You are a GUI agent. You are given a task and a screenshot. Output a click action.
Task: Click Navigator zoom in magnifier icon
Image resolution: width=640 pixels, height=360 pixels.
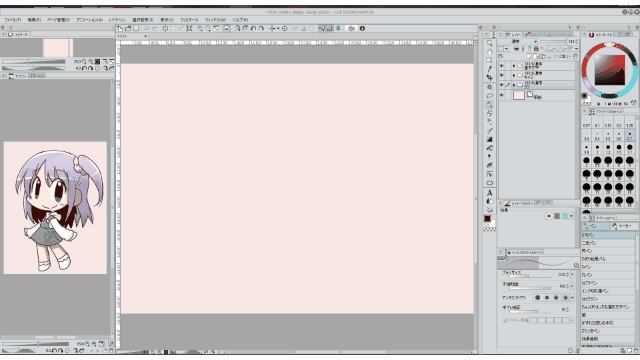(x=91, y=62)
